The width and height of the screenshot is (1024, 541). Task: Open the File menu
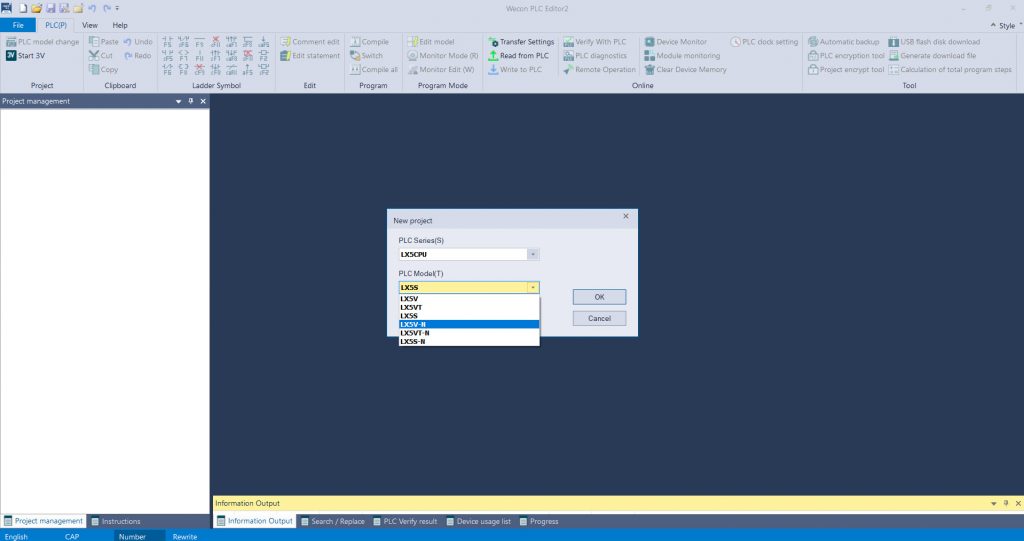18,25
